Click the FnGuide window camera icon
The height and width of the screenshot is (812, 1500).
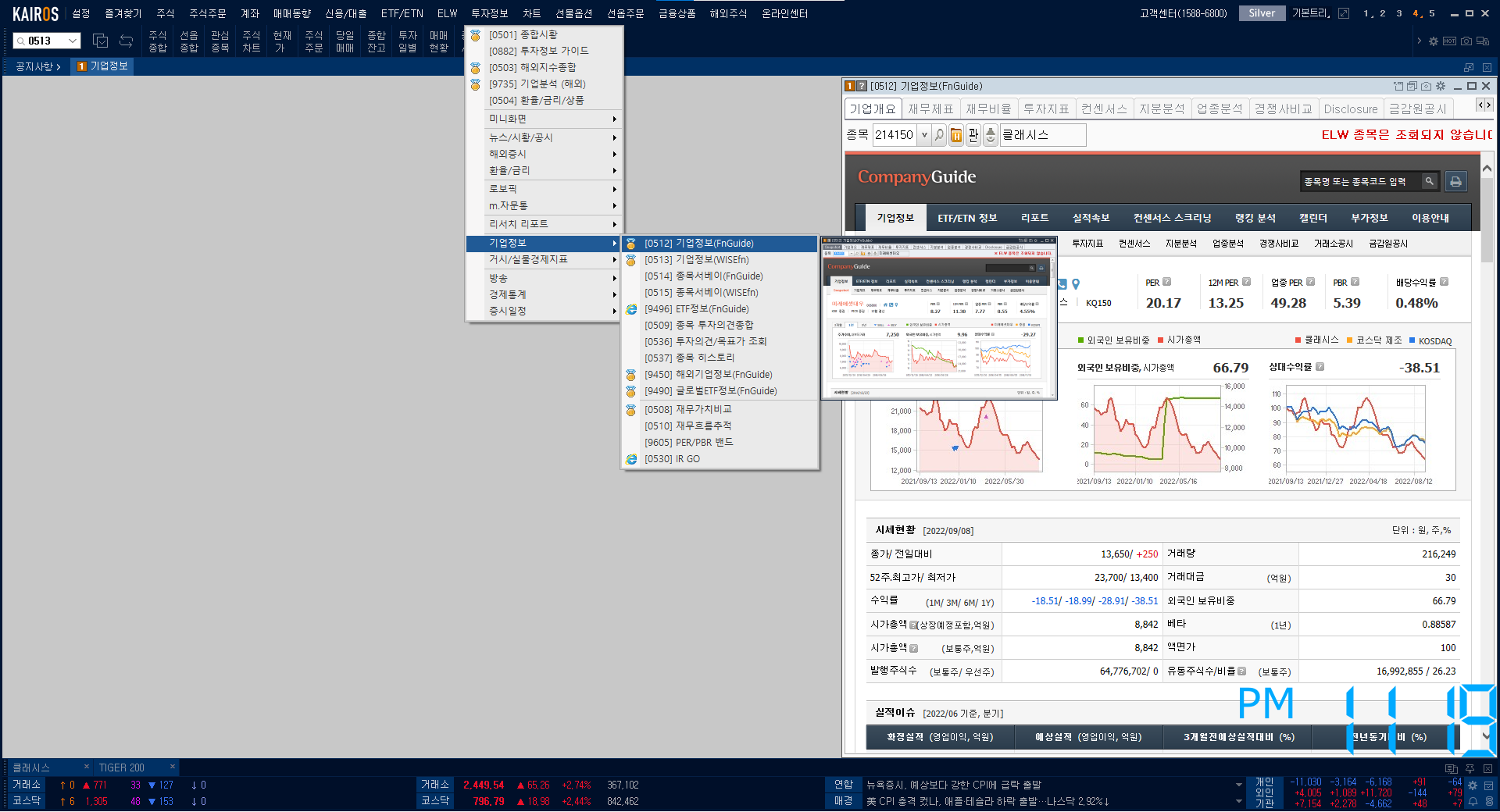[x=1427, y=86]
